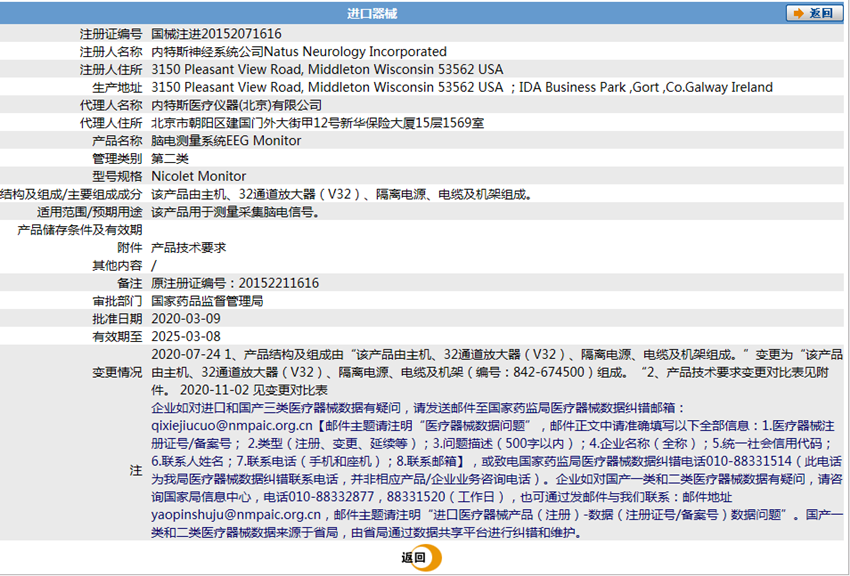Click the management category value "第二类"
Screen dimensions: 850x576
(170, 159)
